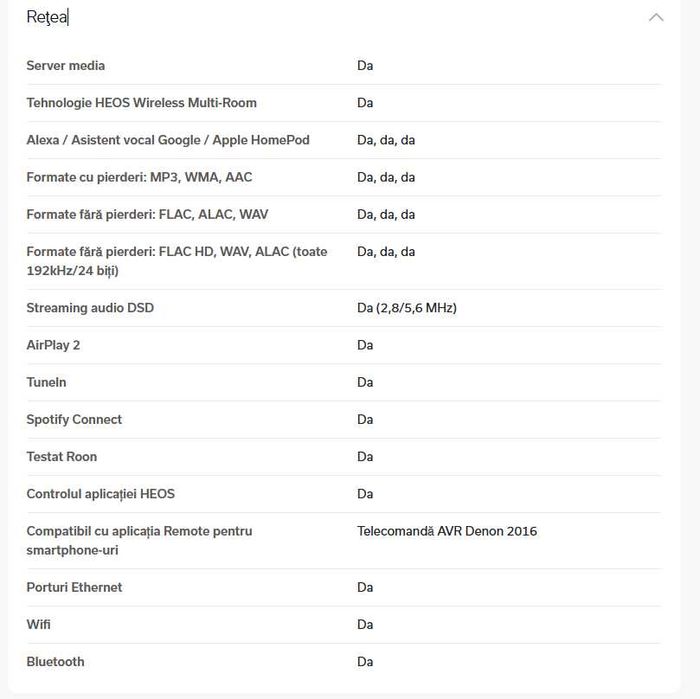This screenshot has height=699, width=700.
Task: Collapse the Rețea section chevron
Action: [x=656, y=17]
